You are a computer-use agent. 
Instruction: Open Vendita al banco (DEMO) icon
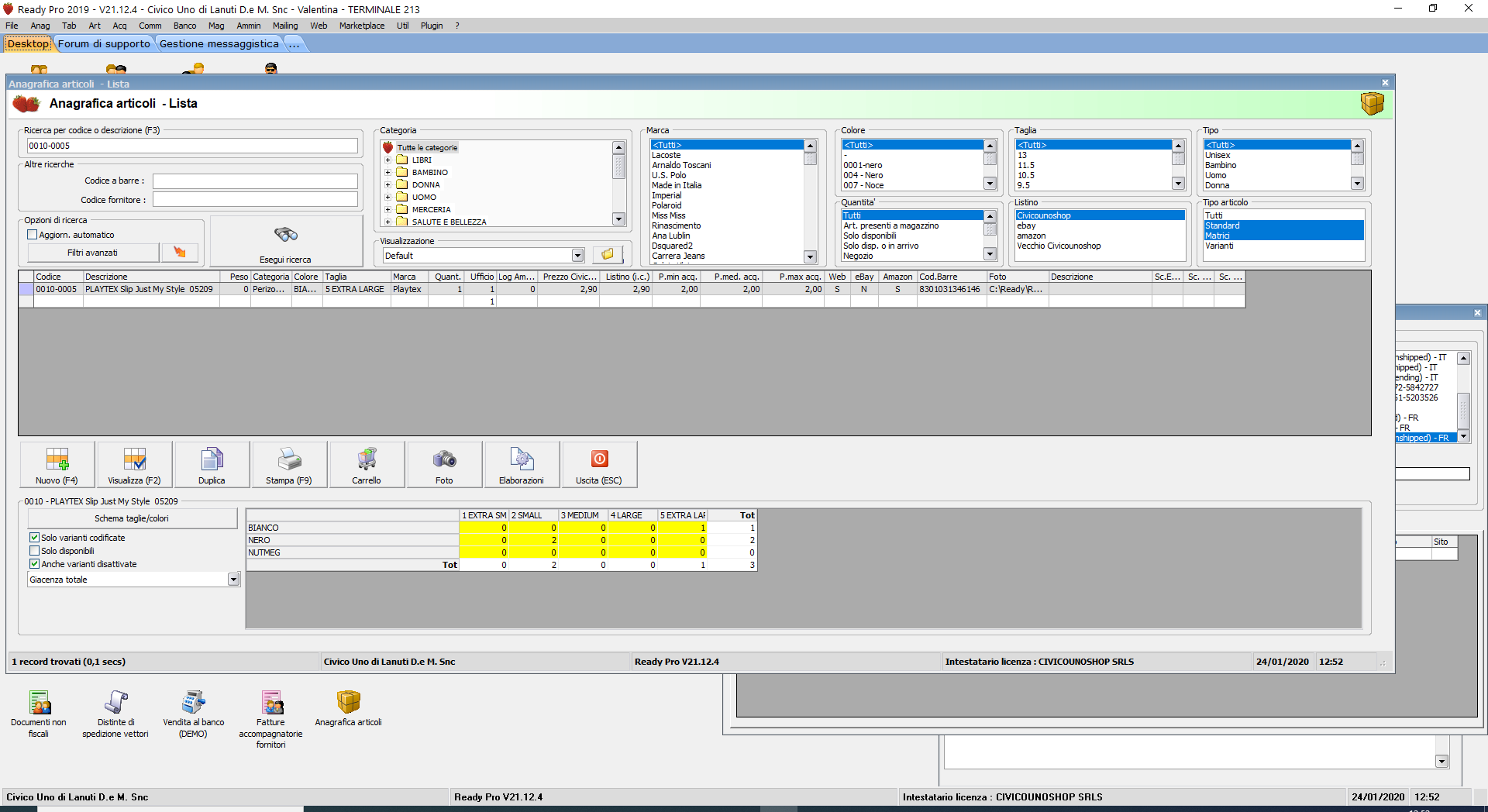click(x=193, y=714)
